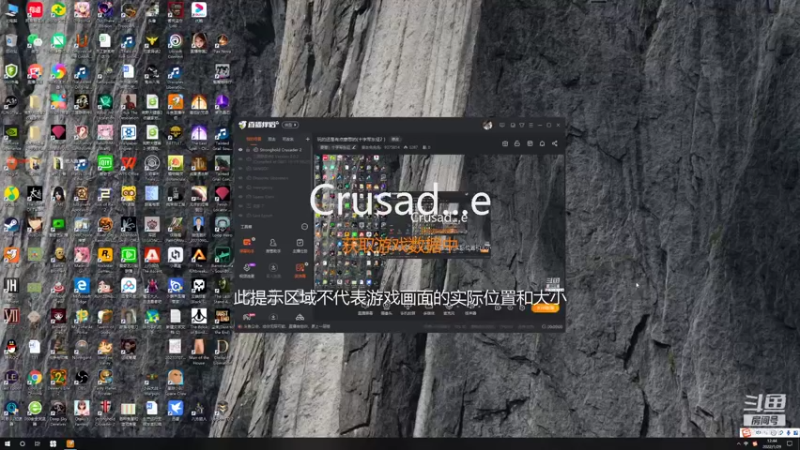Toggle visibility of the Last Epoch source
800x450 pixels.
[240, 215]
